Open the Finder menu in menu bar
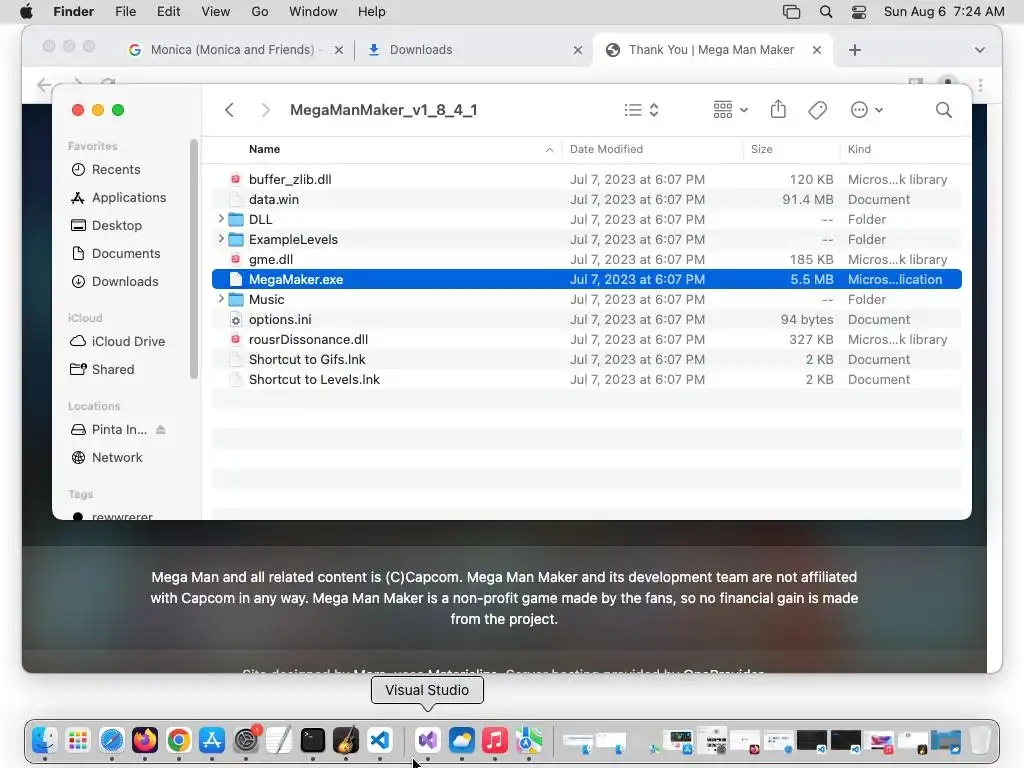 click(74, 12)
